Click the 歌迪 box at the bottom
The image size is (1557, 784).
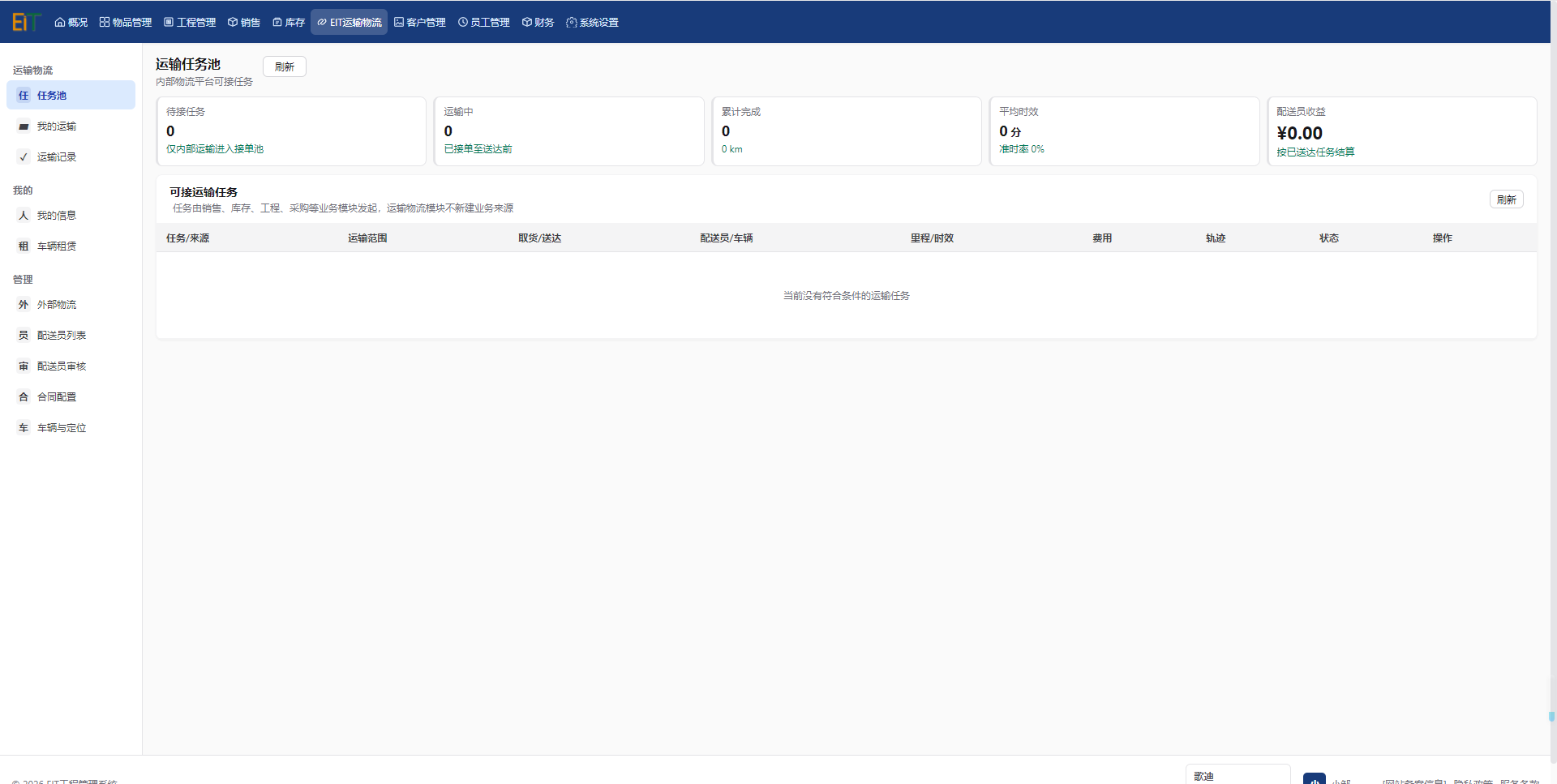pyautogui.click(x=1237, y=774)
